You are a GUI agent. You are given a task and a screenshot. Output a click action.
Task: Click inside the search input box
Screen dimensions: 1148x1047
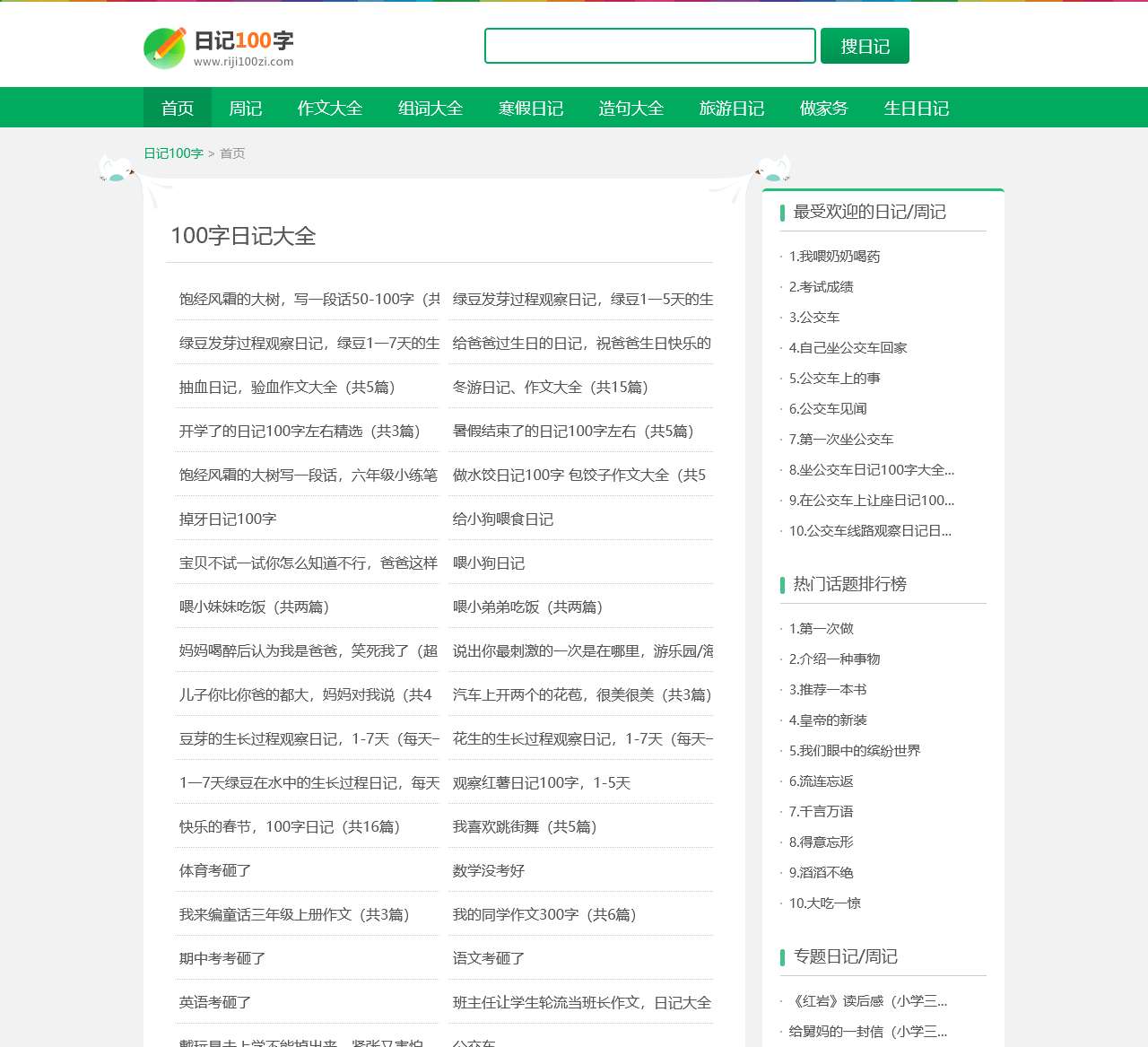point(649,45)
